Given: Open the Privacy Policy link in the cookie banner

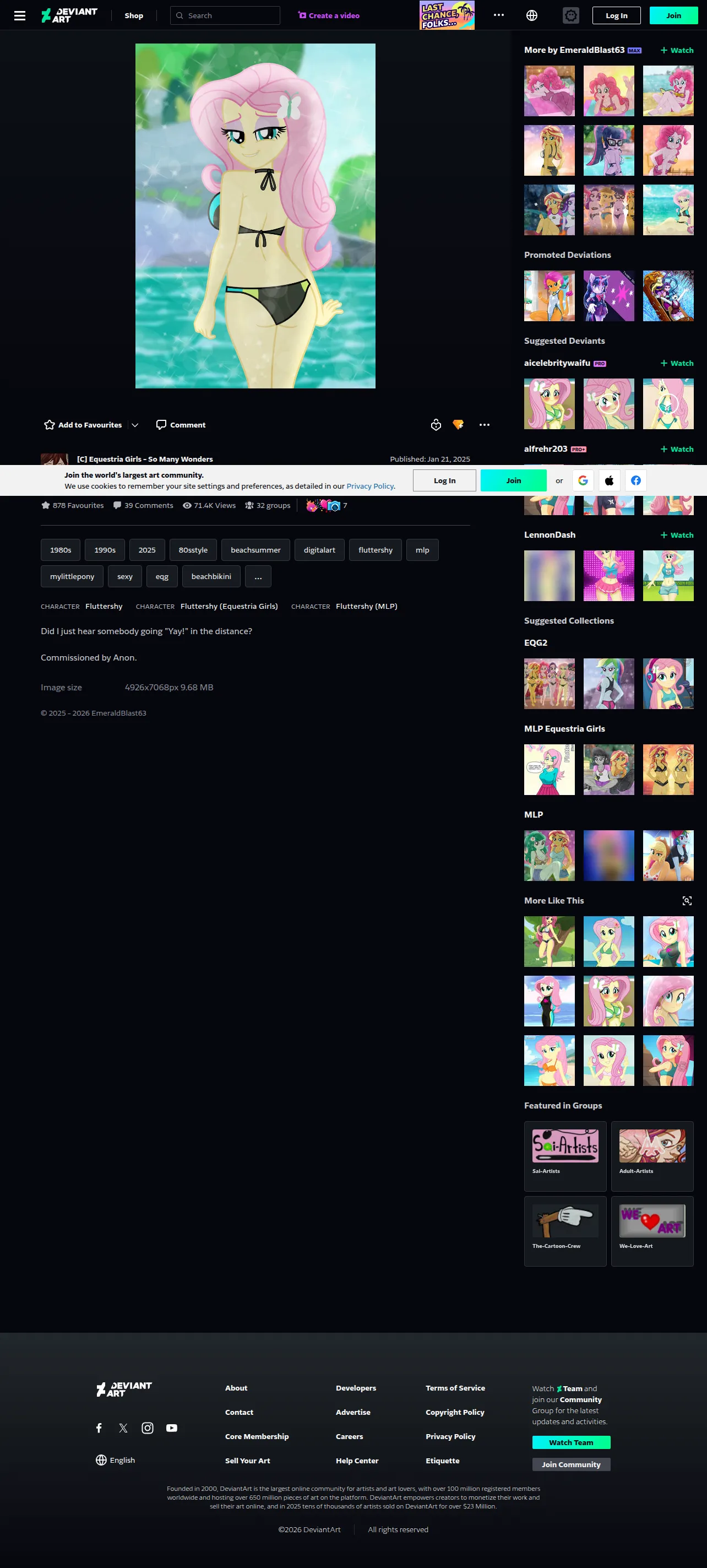Looking at the screenshot, I should pyautogui.click(x=370, y=486).
